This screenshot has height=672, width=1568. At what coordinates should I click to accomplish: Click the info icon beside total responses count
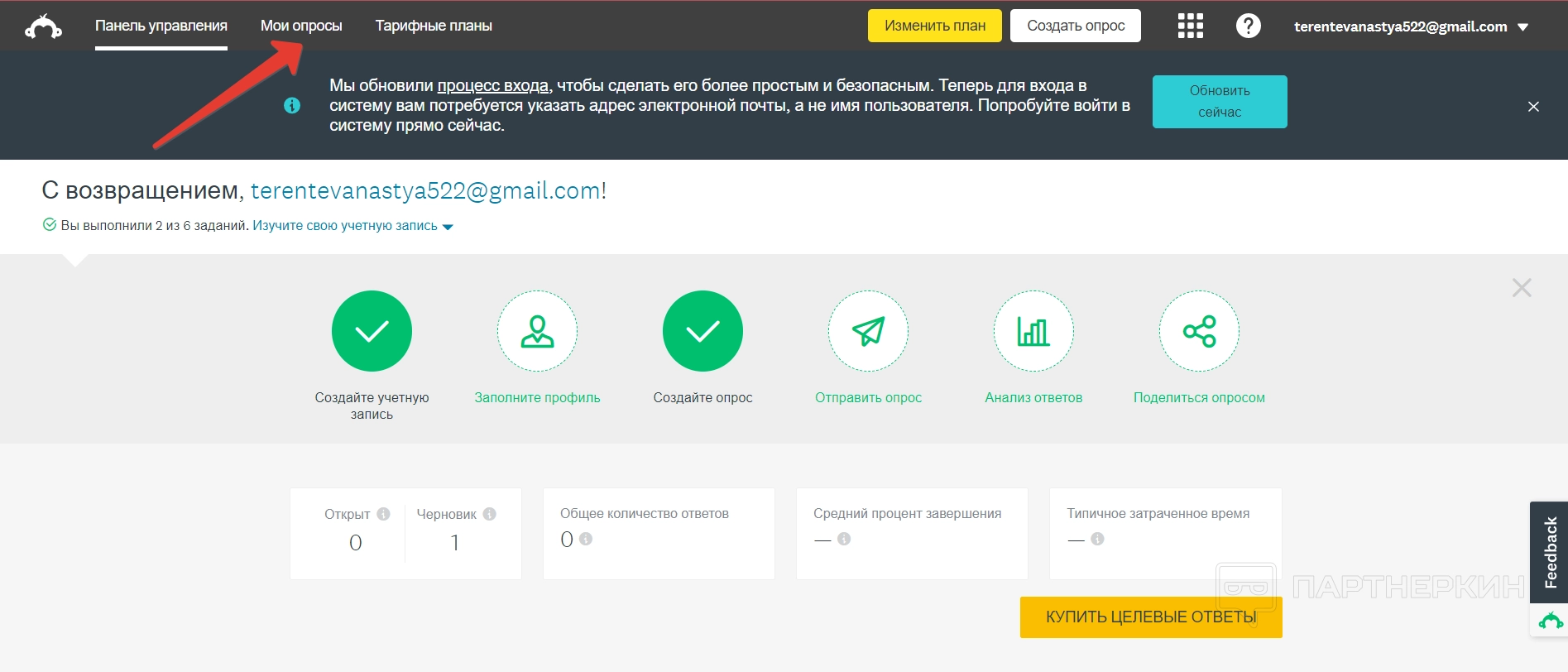coord(586,539)
